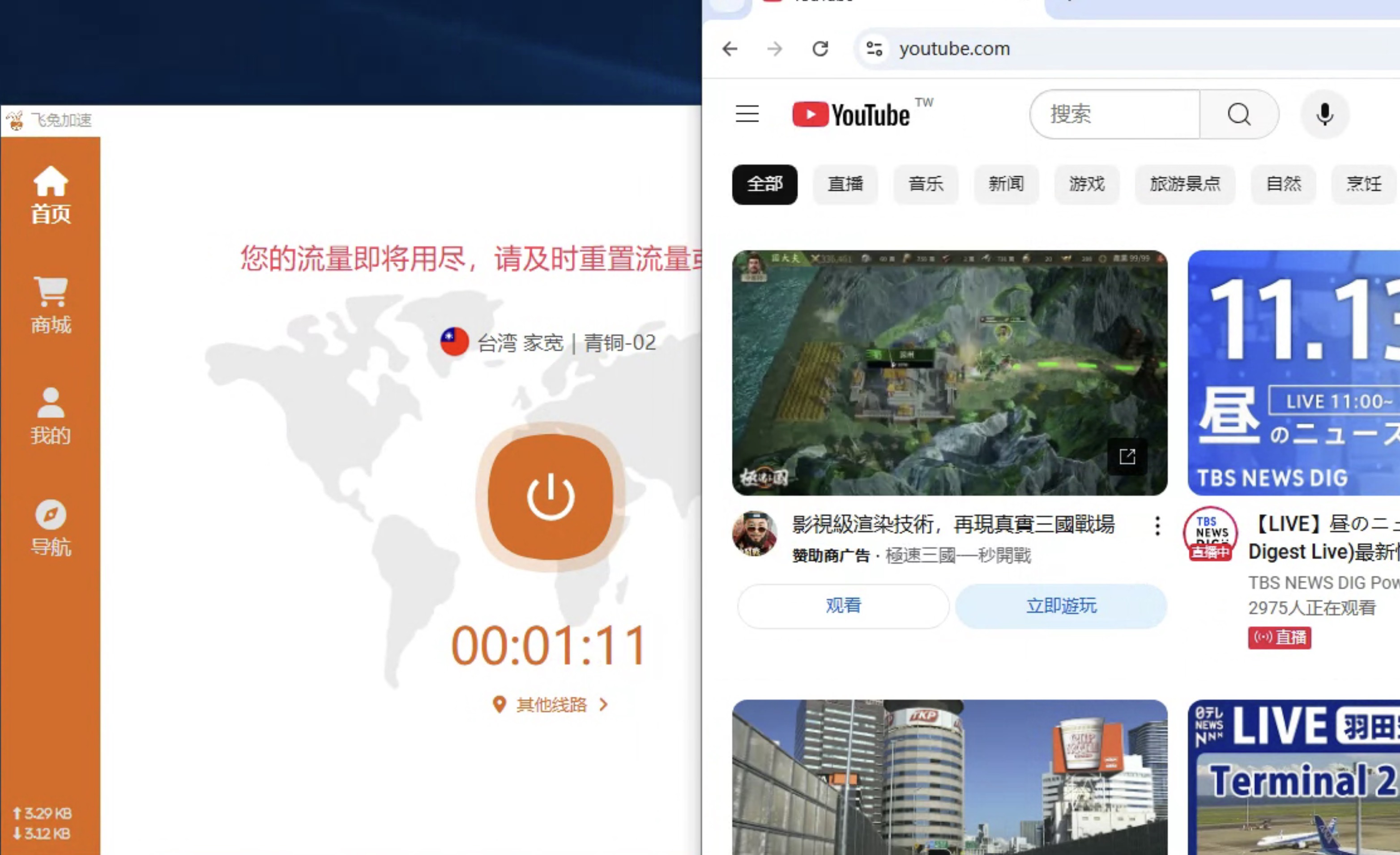Select the 全部 filter chip

point(765,184)
